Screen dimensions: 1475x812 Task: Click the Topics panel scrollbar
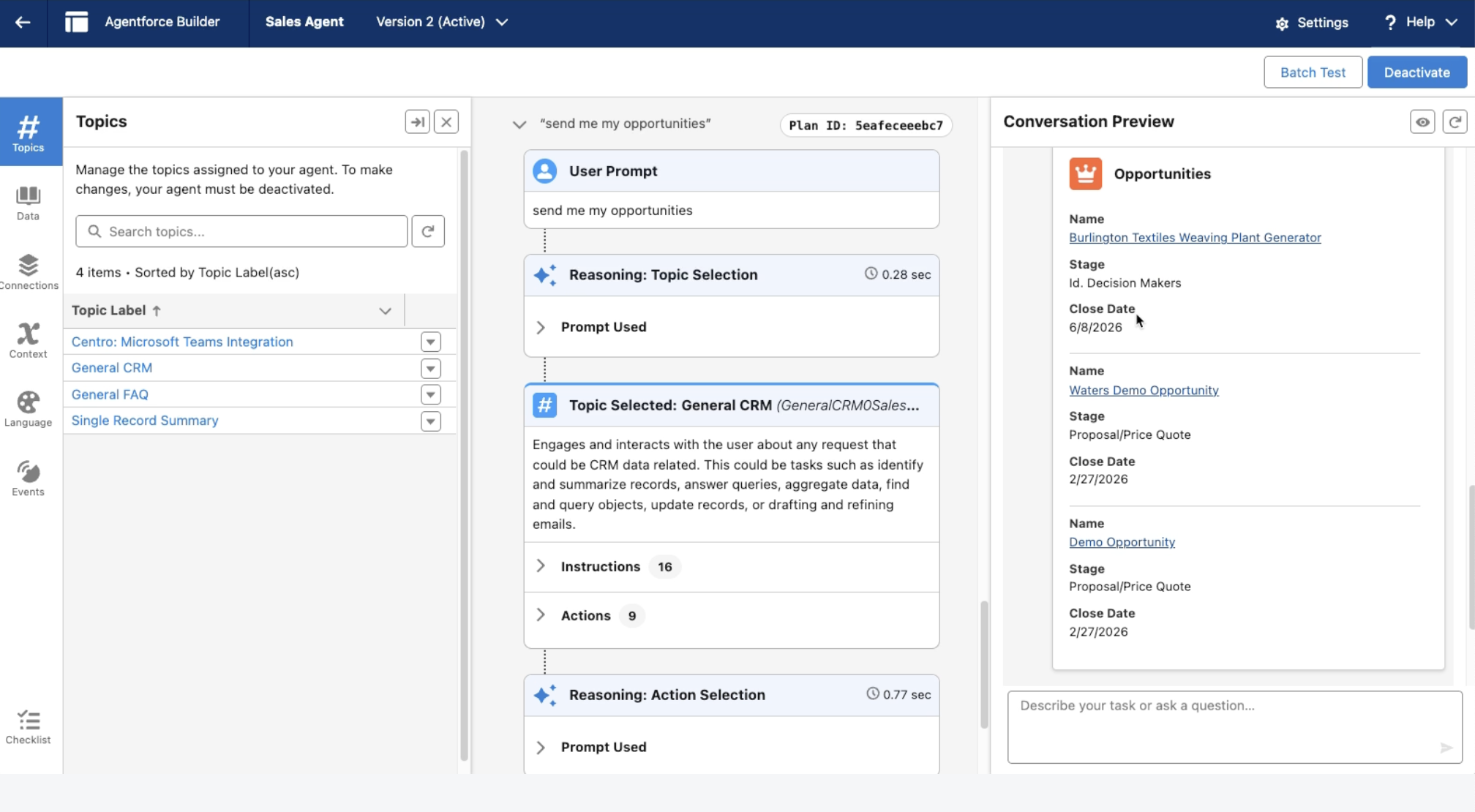[x=464, y=455]
